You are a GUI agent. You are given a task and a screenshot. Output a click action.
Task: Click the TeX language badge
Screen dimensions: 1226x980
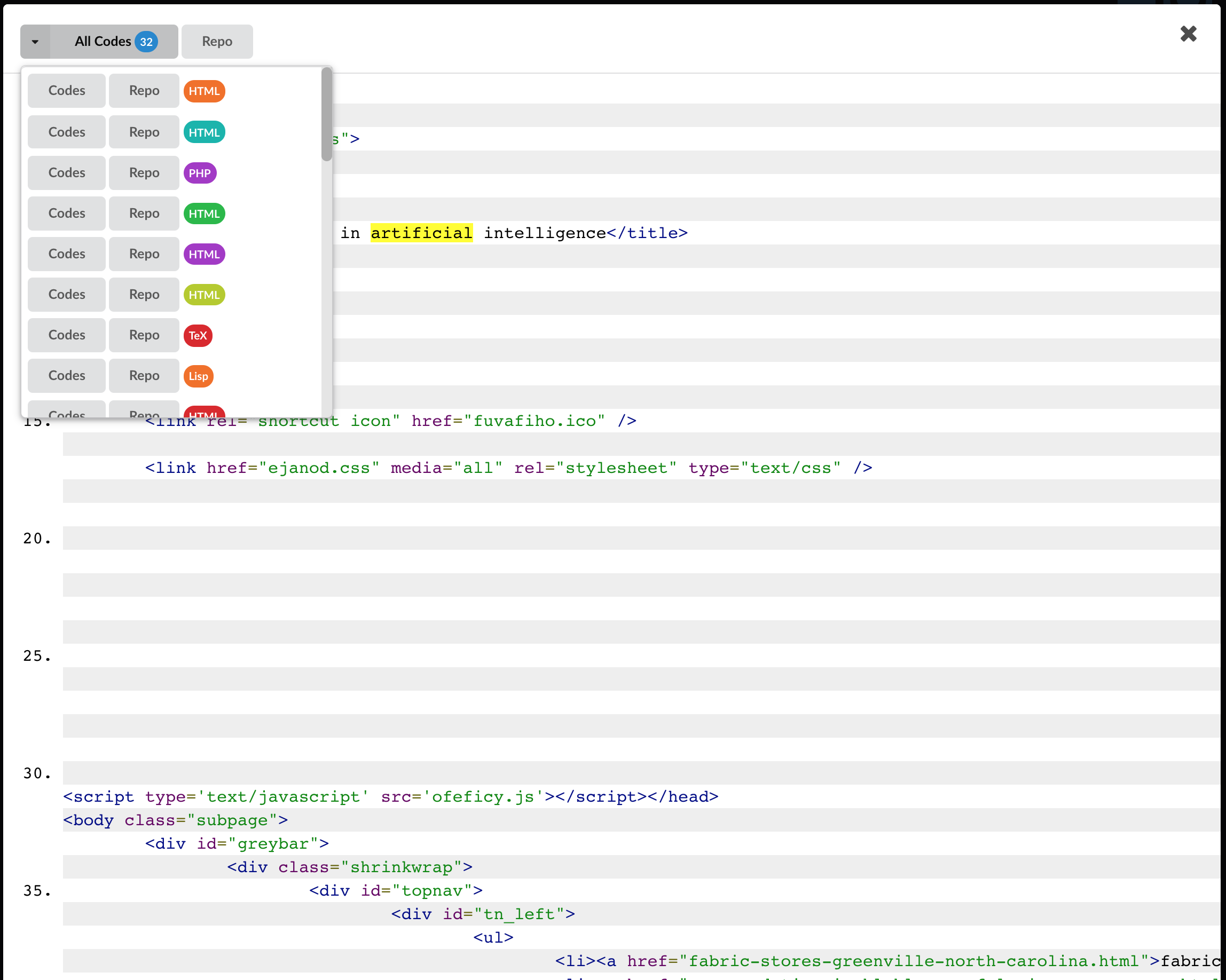pyautogui.click(x=198, y=335)
